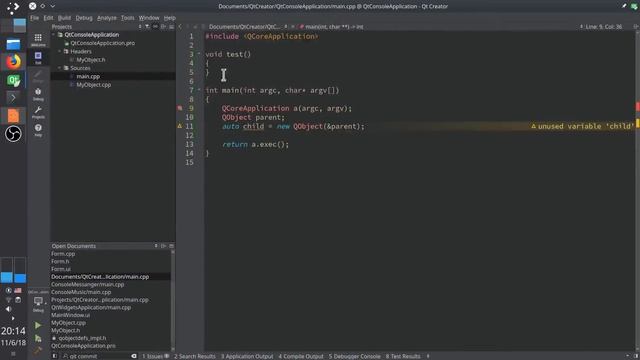Click the link-with-editor icon in Projects header

[x=155, y=27]
